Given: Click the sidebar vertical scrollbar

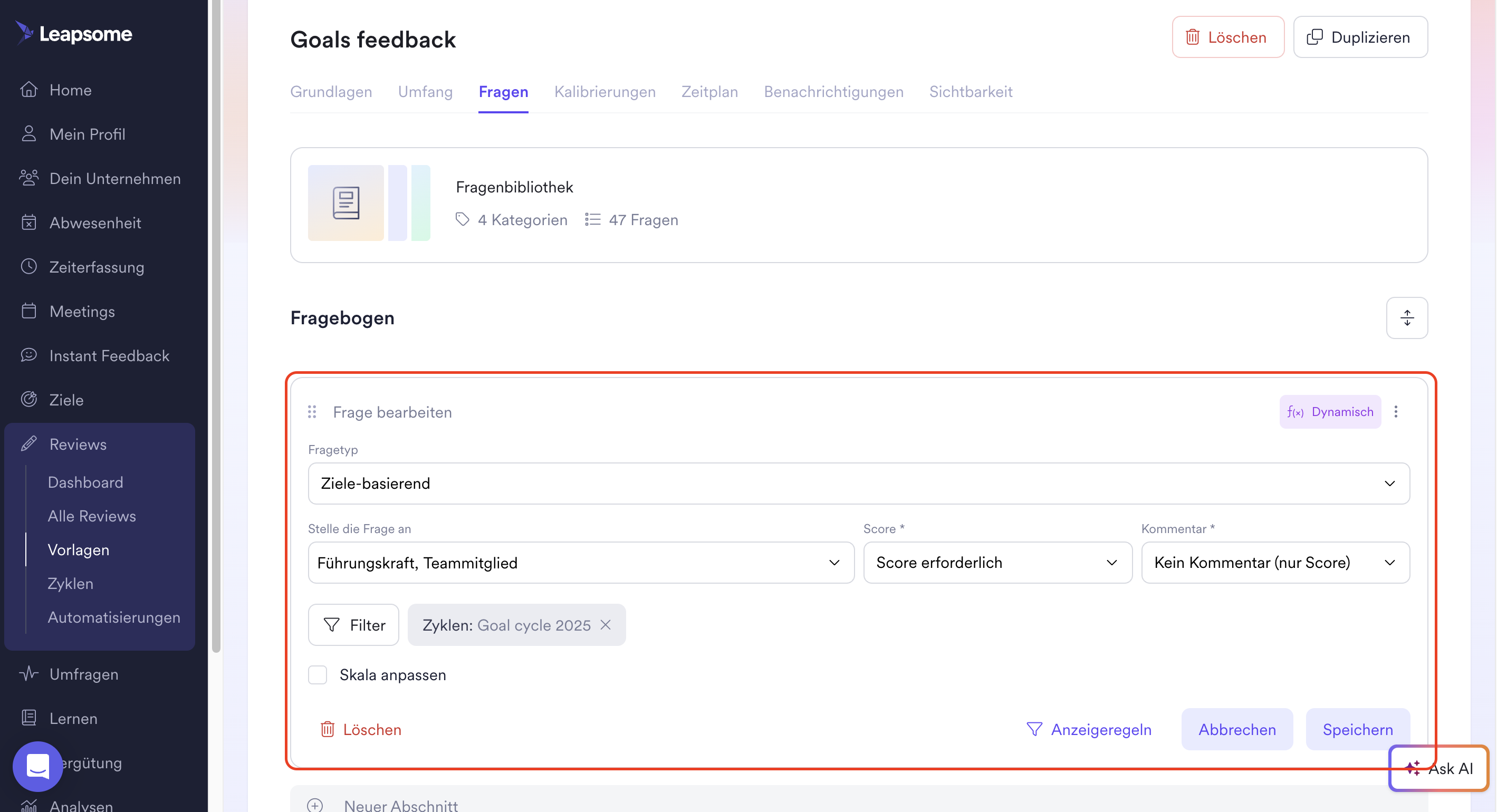Looking at the screenshot, I should (x=216, y=325).
